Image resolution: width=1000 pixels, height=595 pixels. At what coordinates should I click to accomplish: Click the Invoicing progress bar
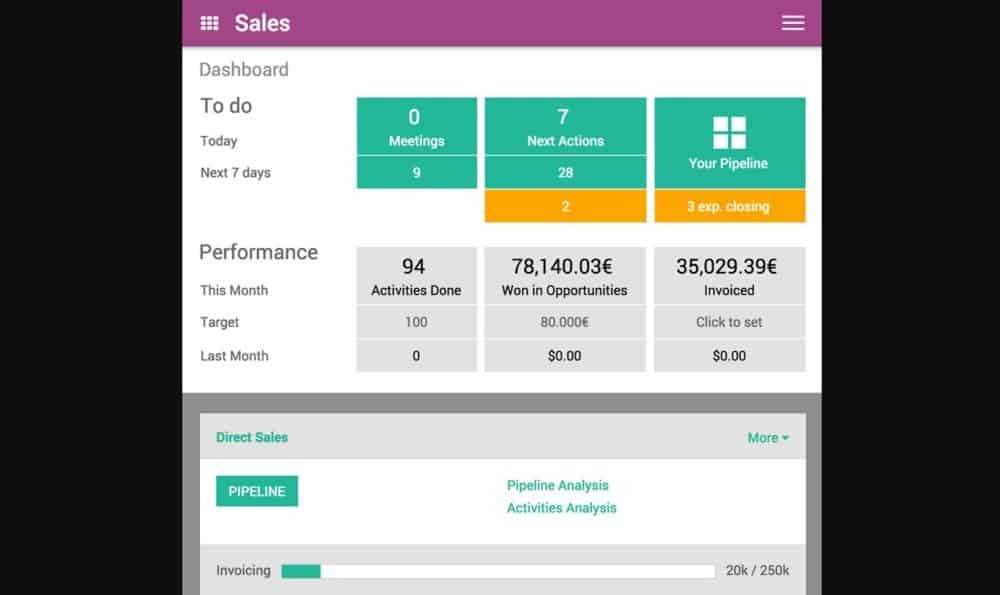[x=497, y=571]
